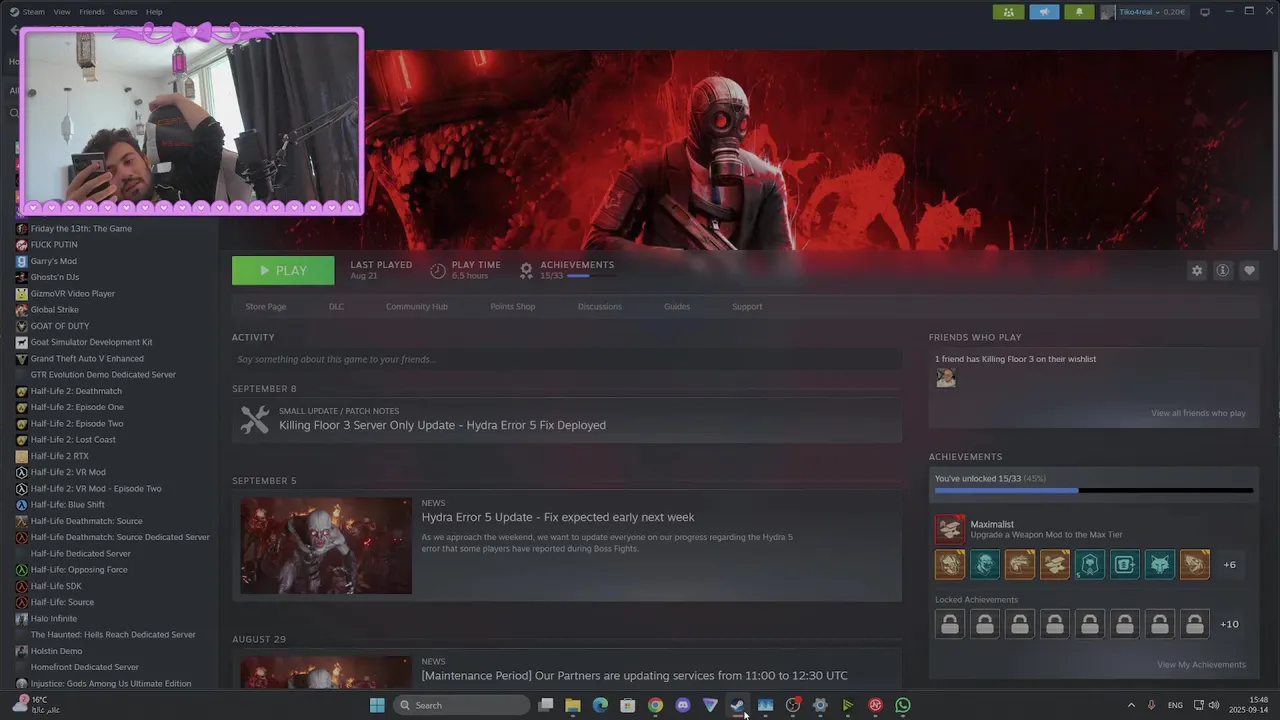The height and width of the screenshot is (720, 1280).
Task: Add game to favorites heart icon
Action: click(x=1249, y=271)
